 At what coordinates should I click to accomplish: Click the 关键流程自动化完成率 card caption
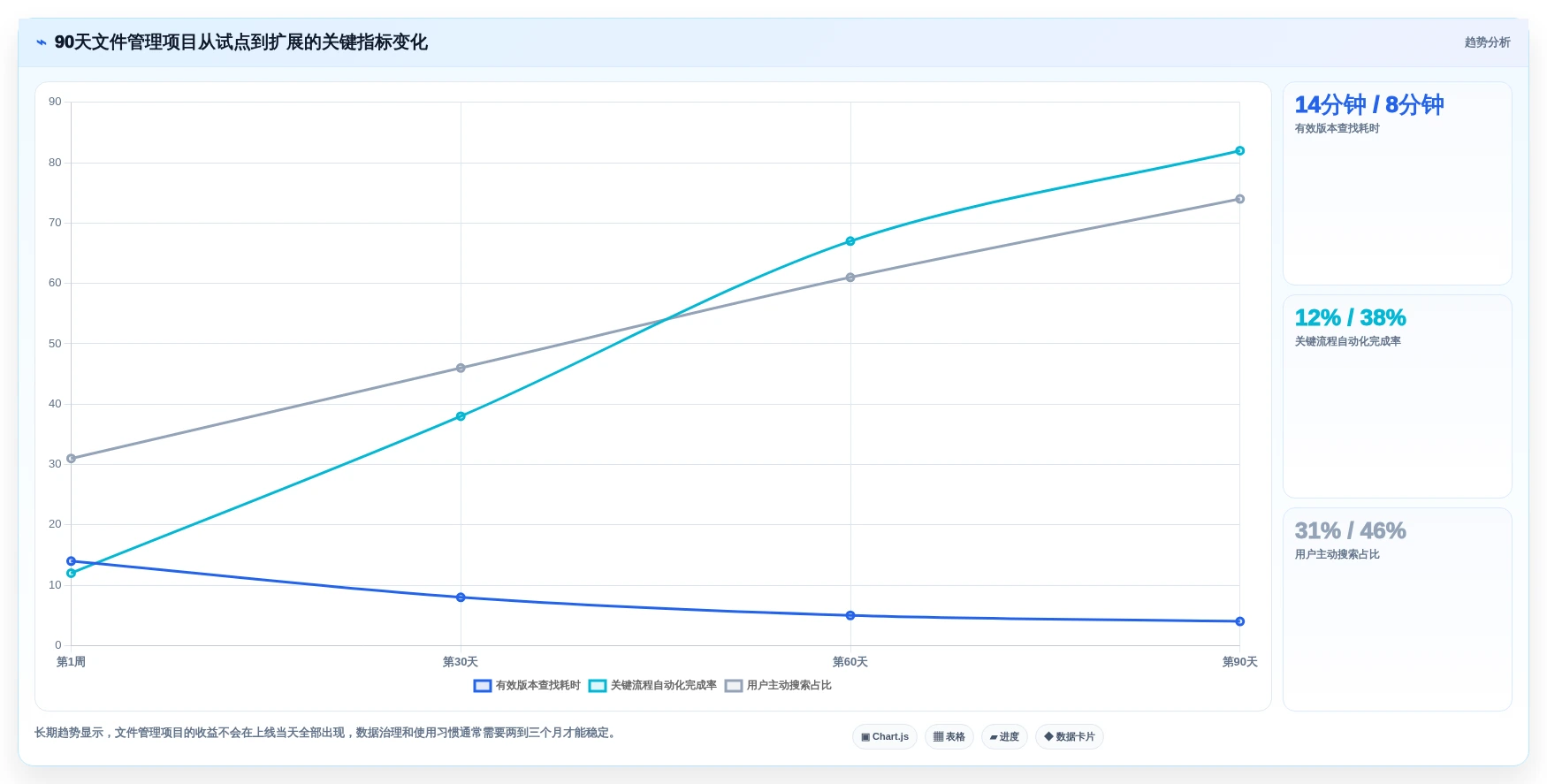point(1347,342)
